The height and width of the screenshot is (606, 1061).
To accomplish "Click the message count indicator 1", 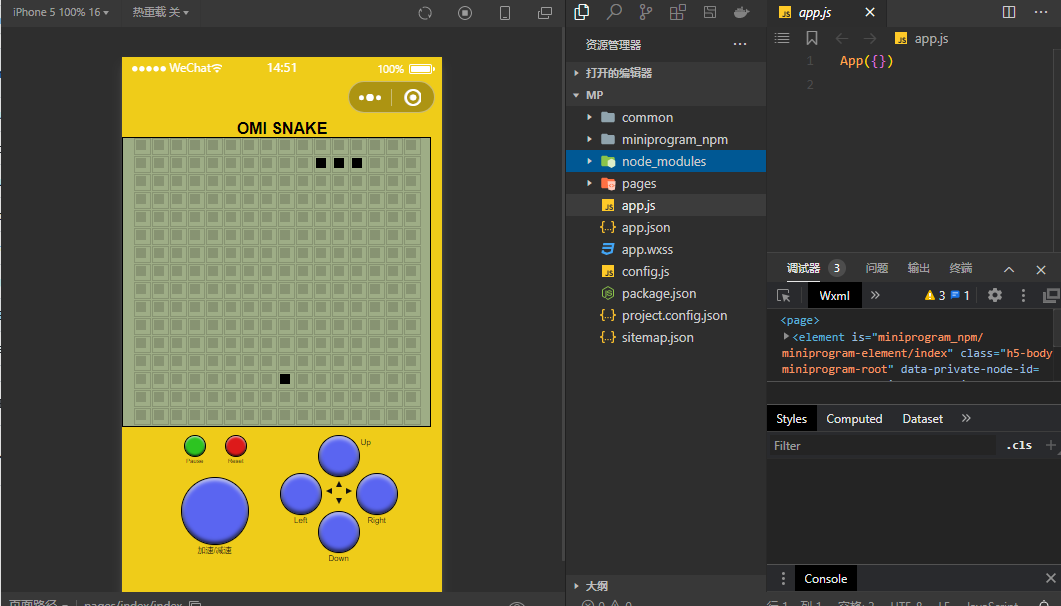I will point(960,295).
